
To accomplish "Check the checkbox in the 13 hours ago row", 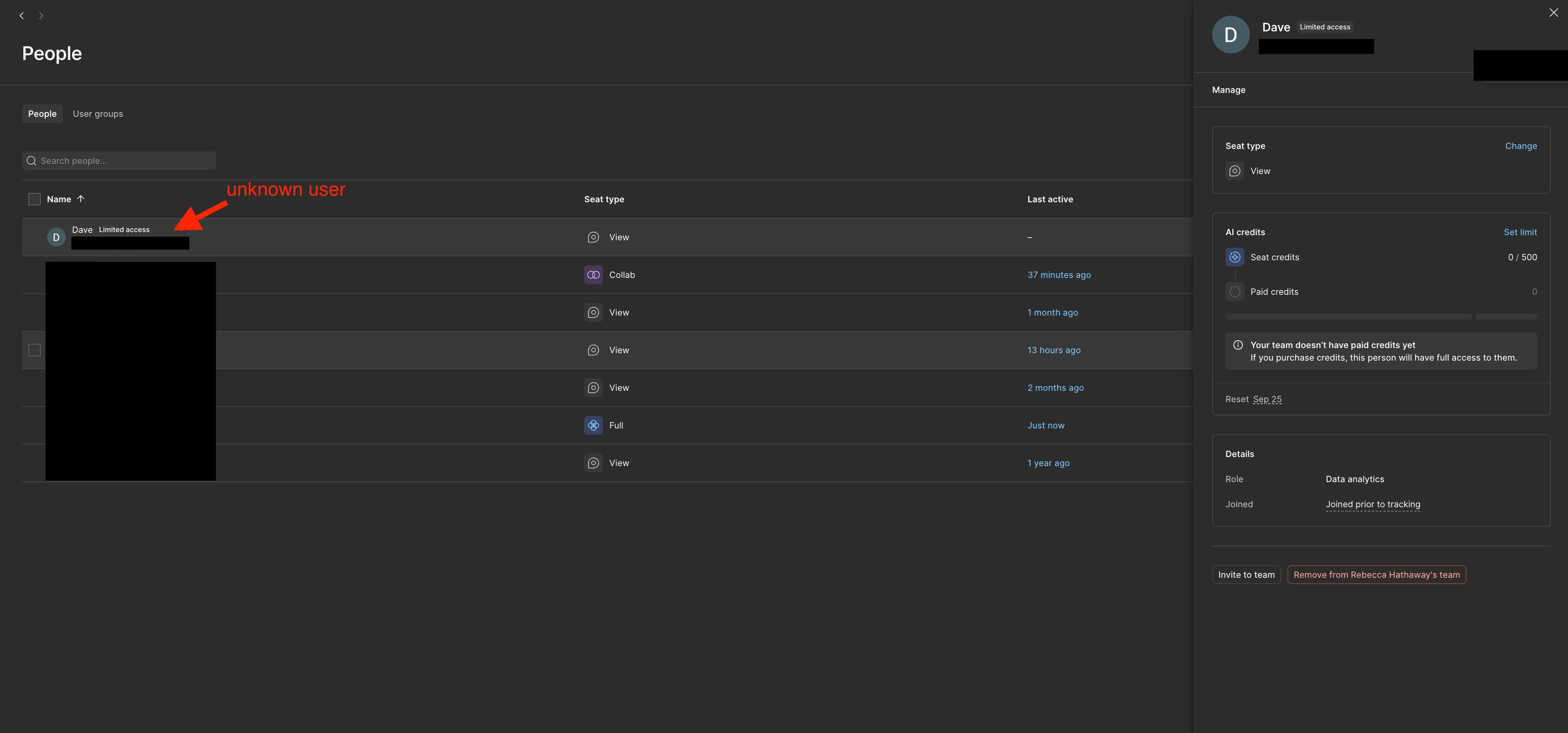I will click(35, 350).
